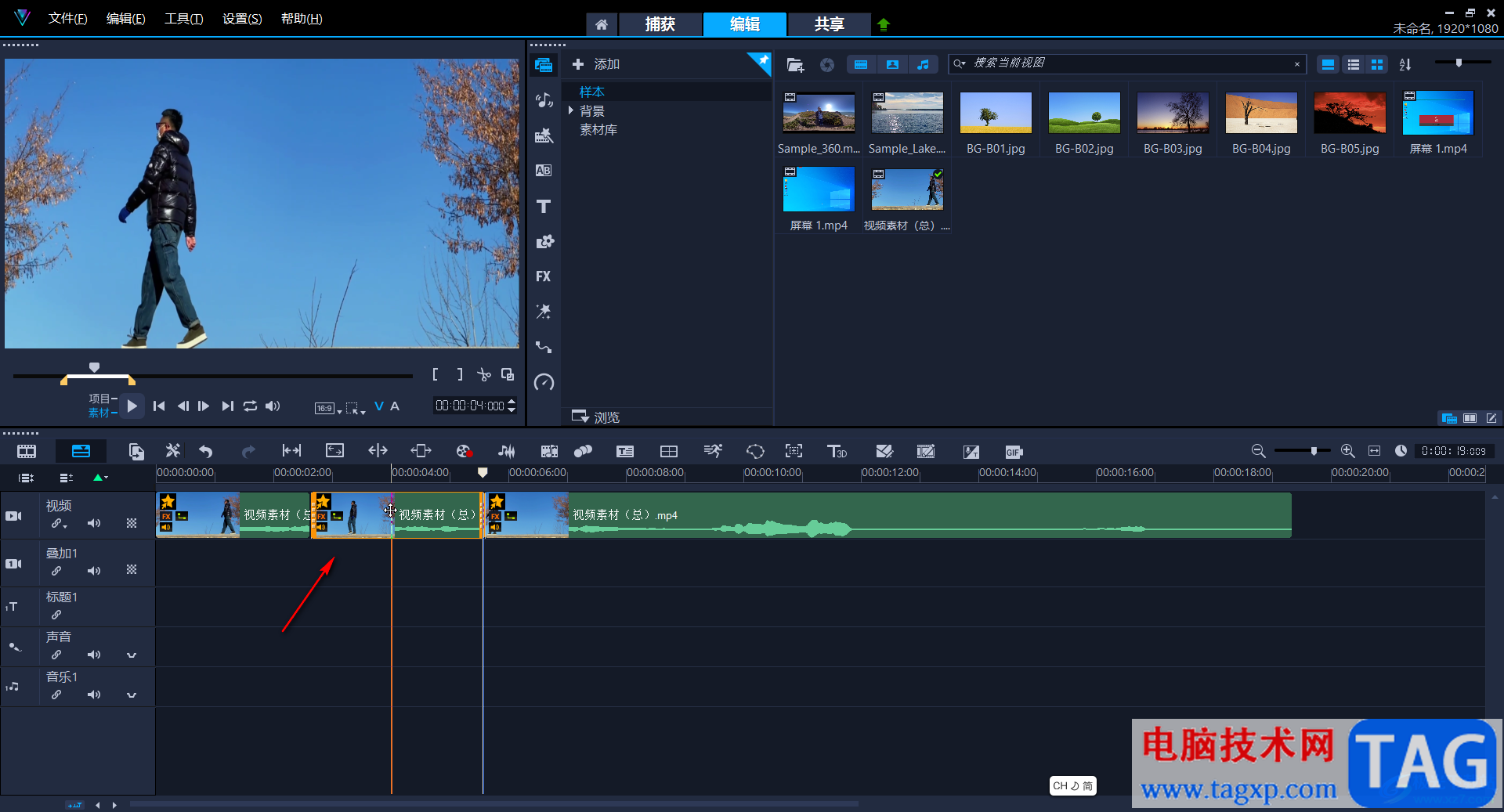Viewport: 1504px width, 812px height.
Task: Select the 素材库 library folder
Action: pyautogui.click(x=598, y=129)
